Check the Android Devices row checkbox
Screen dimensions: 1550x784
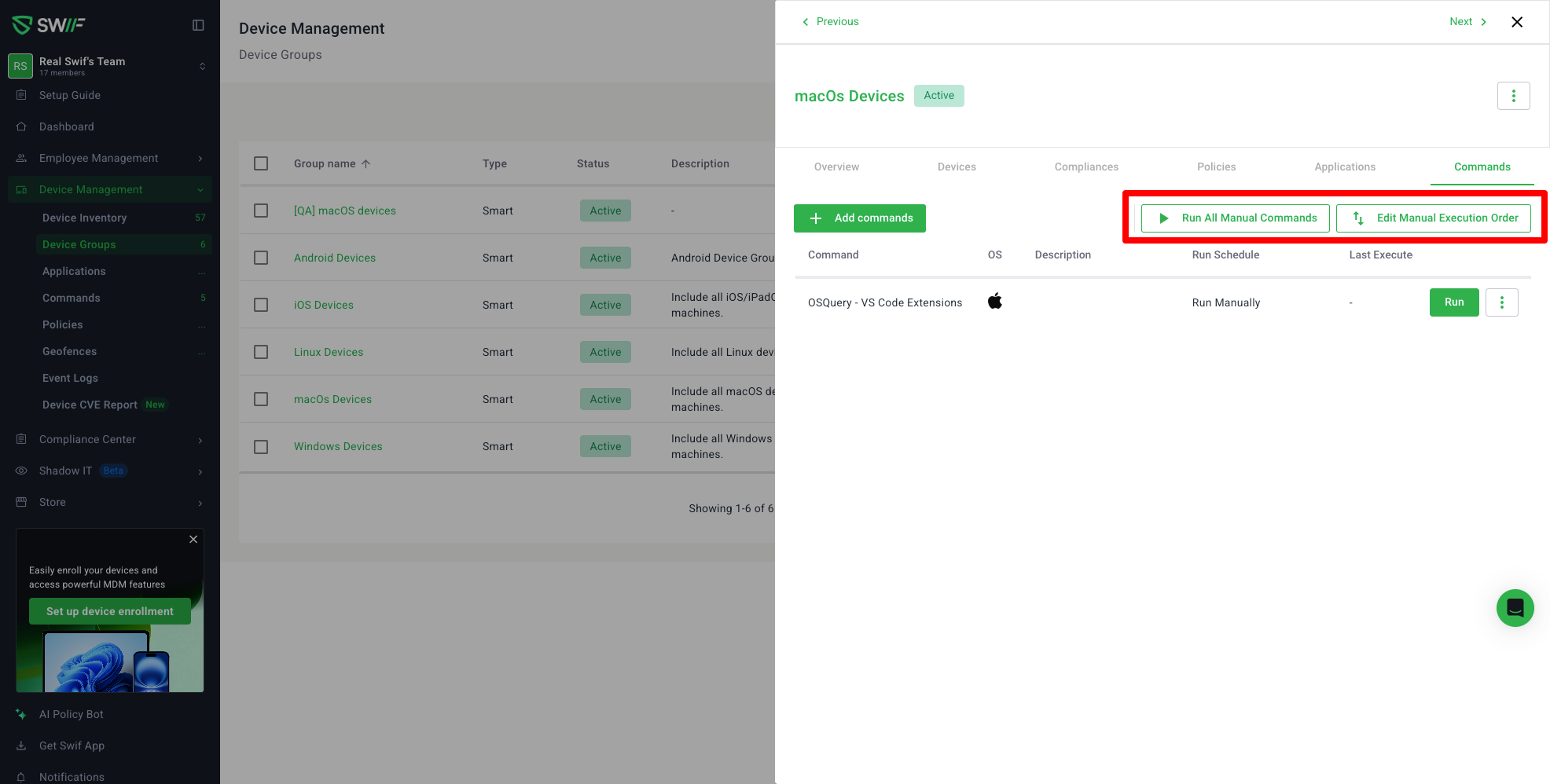coord(261,258)
